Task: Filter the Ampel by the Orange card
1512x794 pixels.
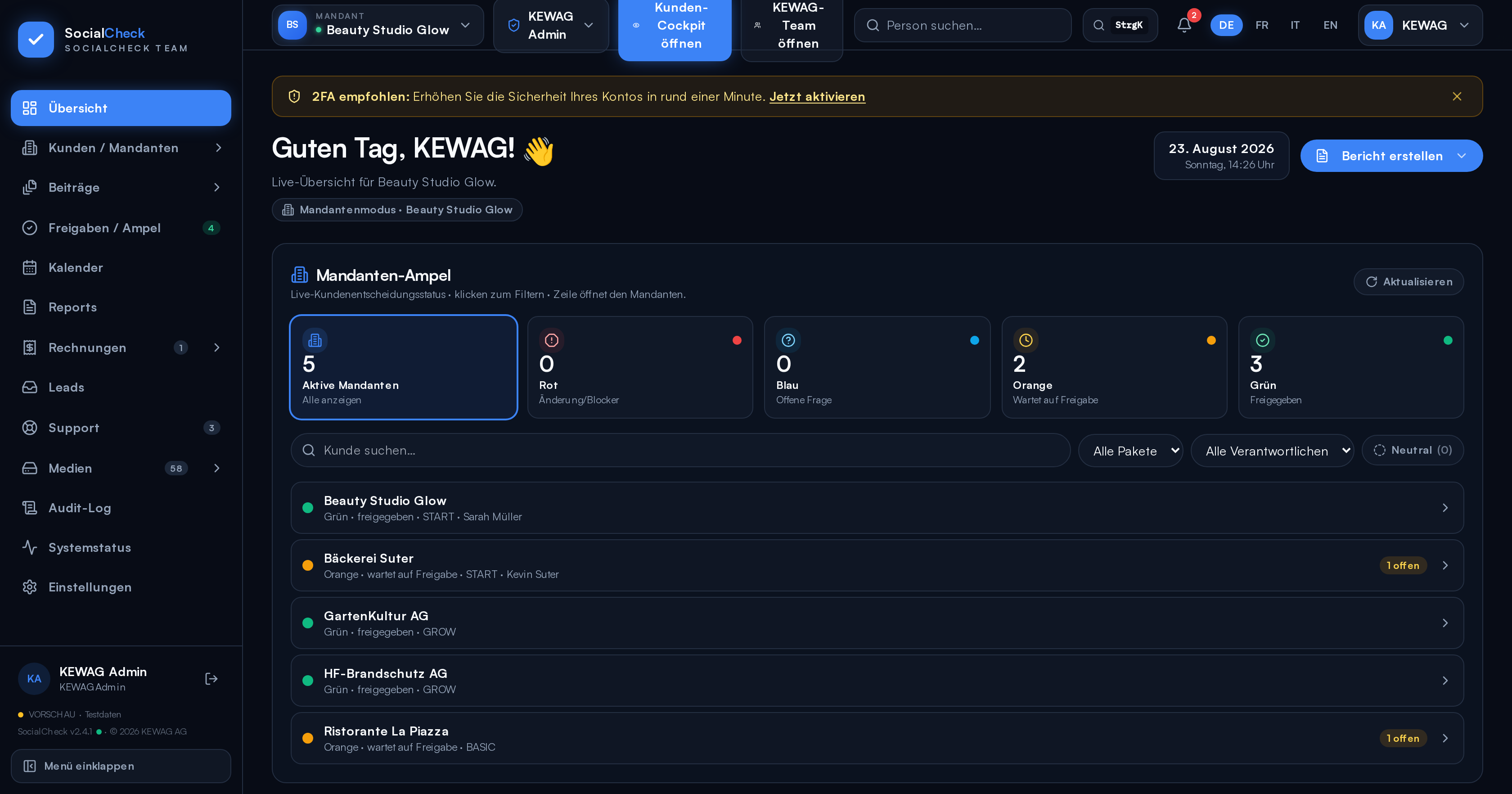Action: [x=1114, y=367]
